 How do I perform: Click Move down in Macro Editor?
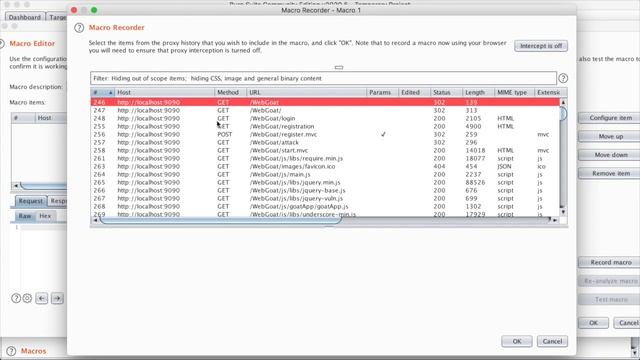pyautogui.click(x=610, y=155)
